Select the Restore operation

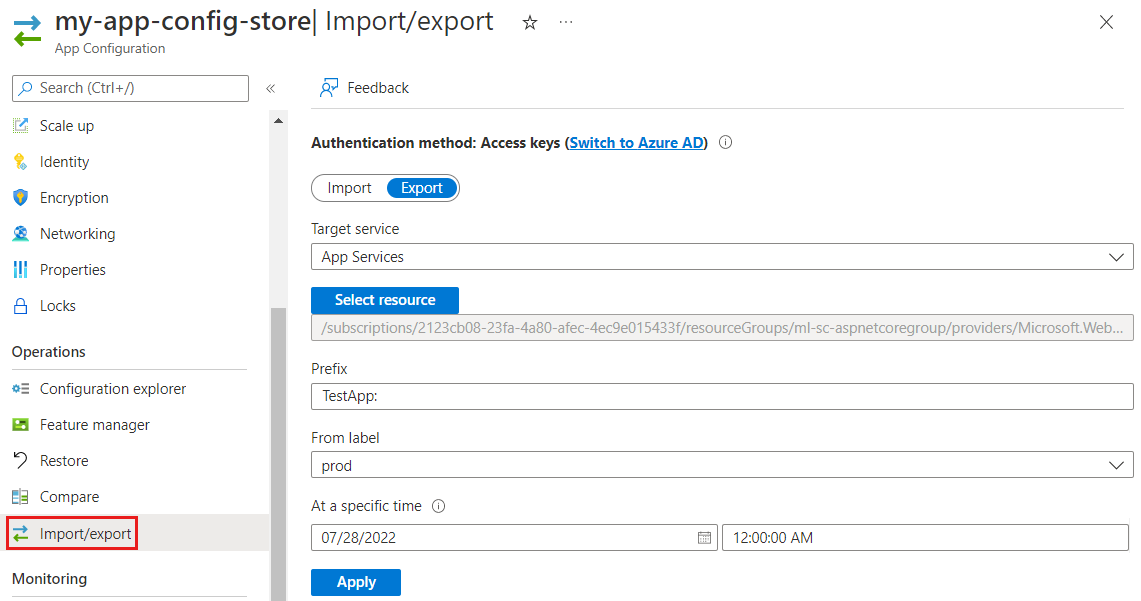pyautogui.click(x=69, y=460)
